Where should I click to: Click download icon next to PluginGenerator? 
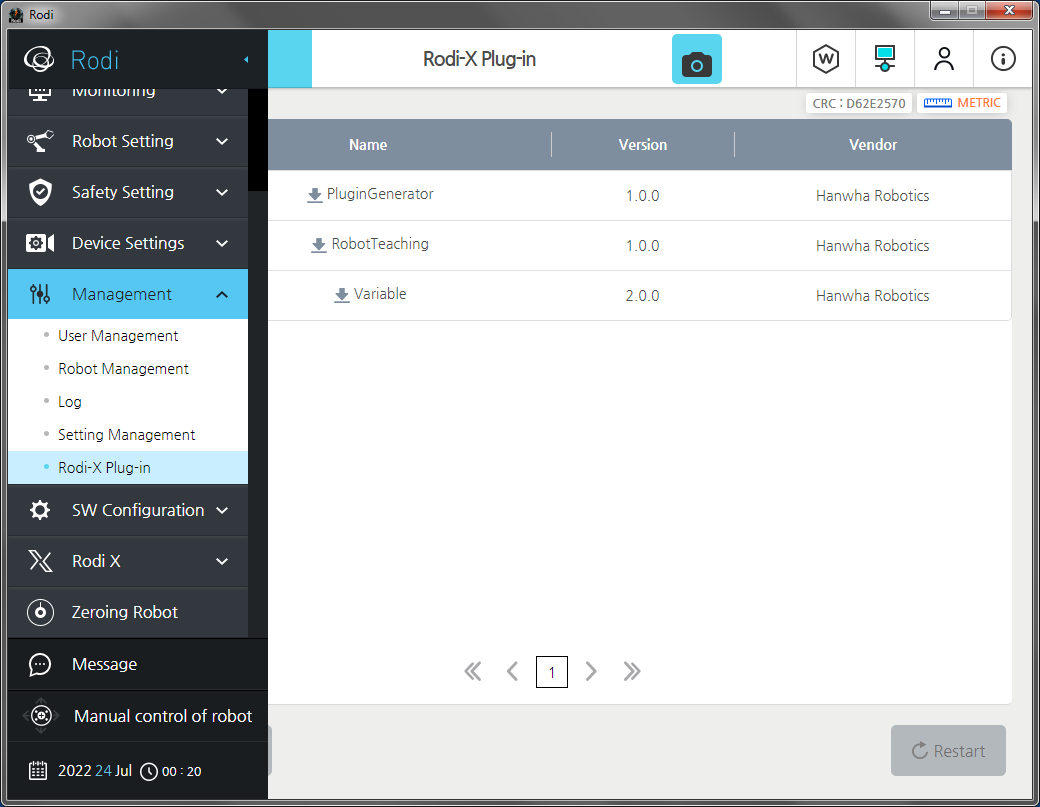click(x=315, y=195)
